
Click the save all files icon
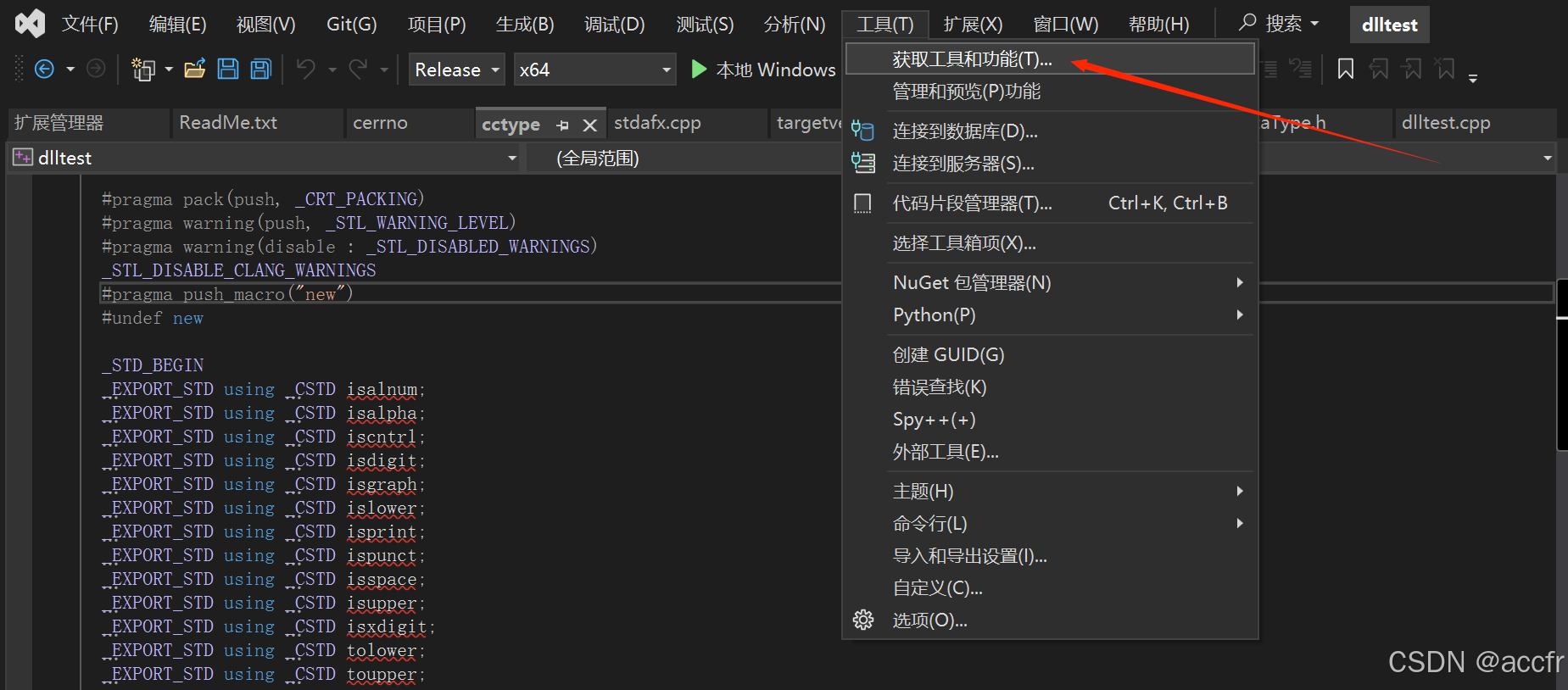(261, 69)
